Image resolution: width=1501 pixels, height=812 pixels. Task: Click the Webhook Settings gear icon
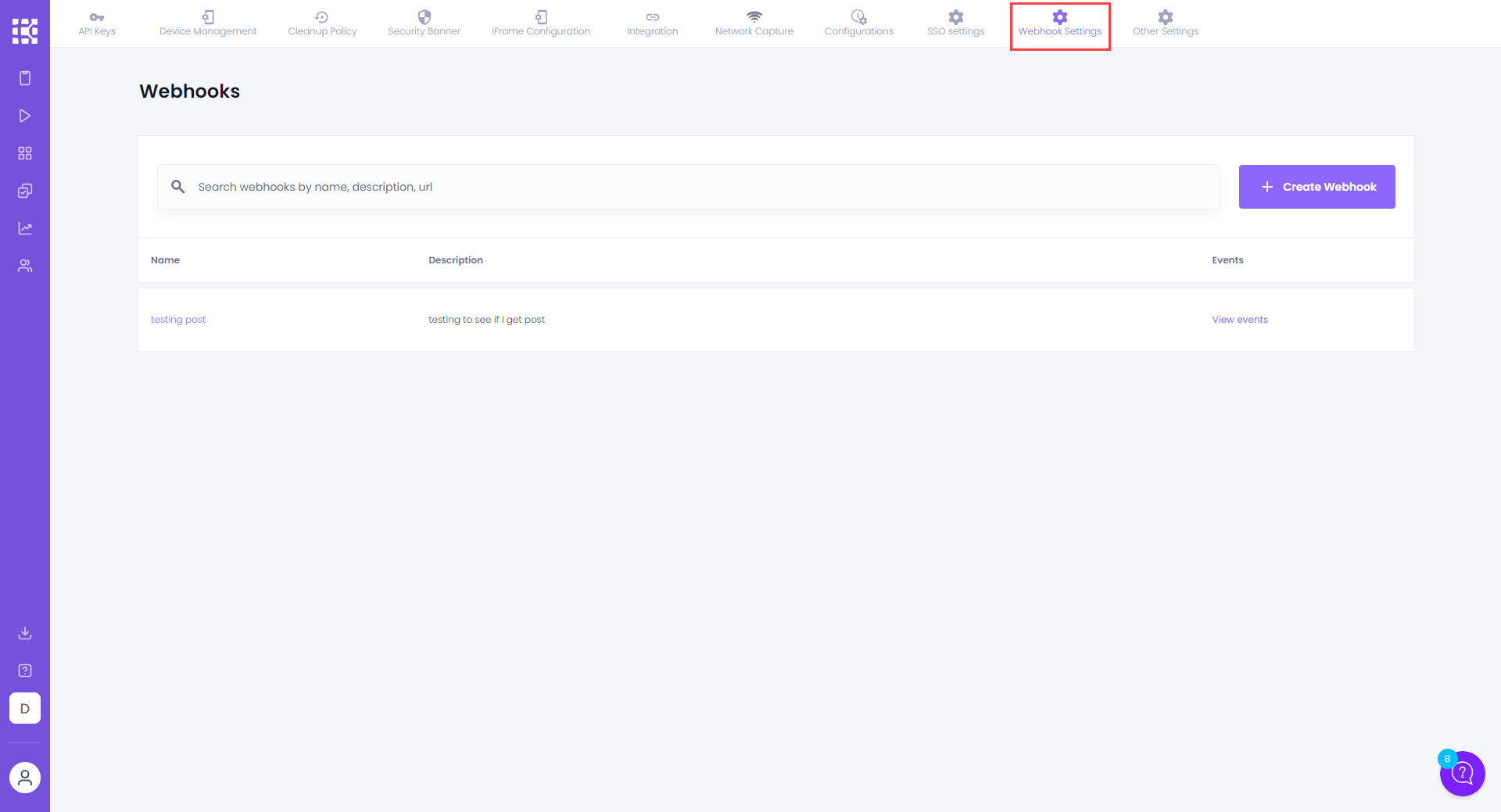coord(1060,16)
